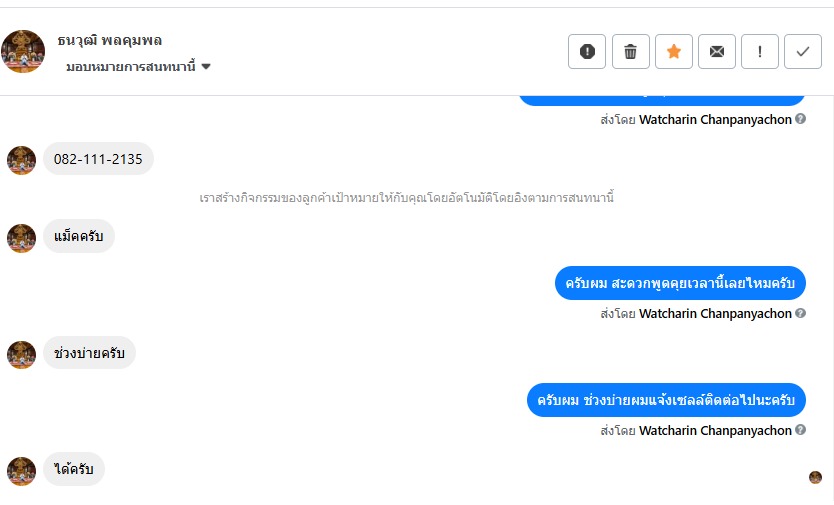Mark conversation unread with envelope icon

tap(717, 52)
